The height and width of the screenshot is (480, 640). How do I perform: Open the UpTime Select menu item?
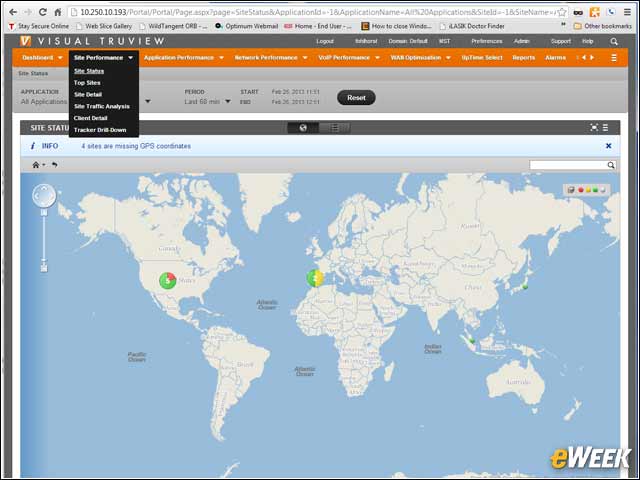coord(482,58)
